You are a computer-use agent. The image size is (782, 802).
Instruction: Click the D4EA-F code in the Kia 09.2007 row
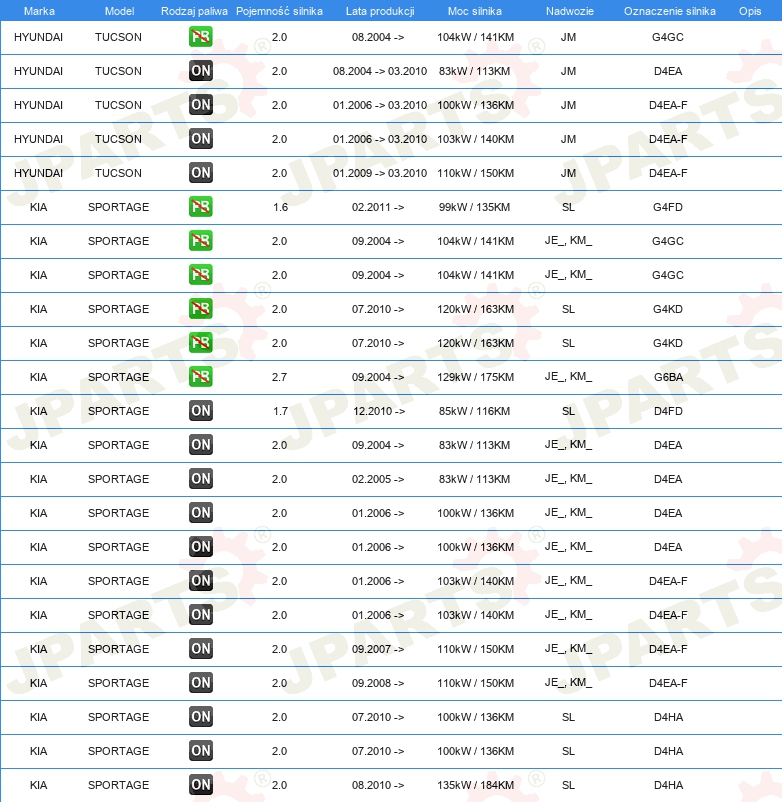(x=668, y=649)
